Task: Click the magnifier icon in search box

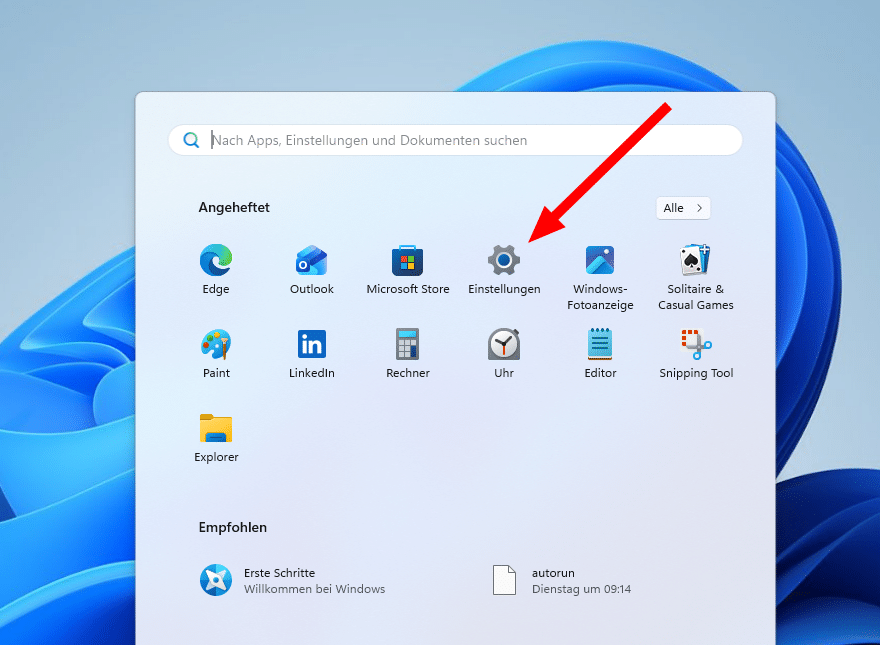Action: coord(191,141)
